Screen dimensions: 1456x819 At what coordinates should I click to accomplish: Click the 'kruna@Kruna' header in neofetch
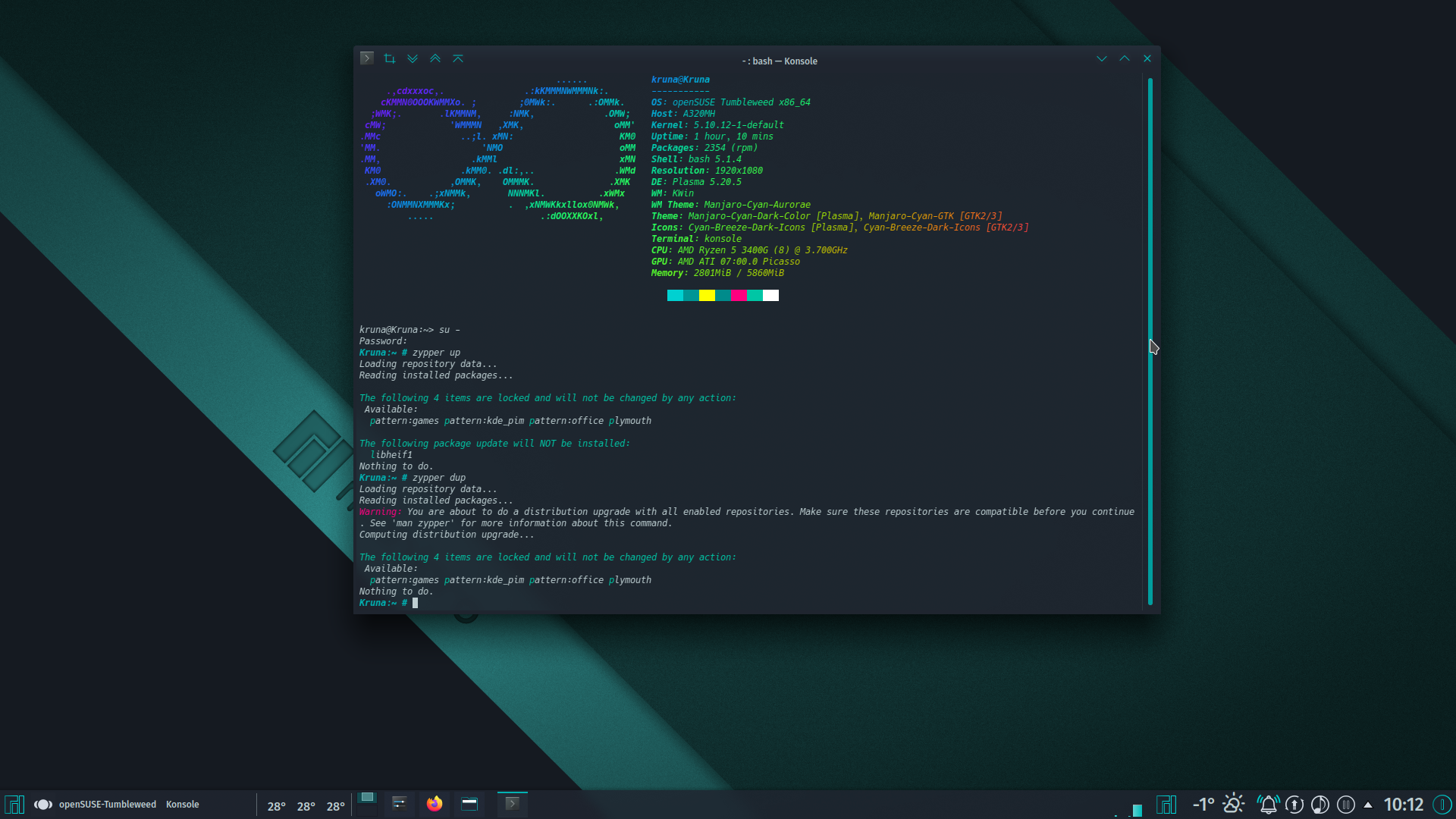[680, 80]
